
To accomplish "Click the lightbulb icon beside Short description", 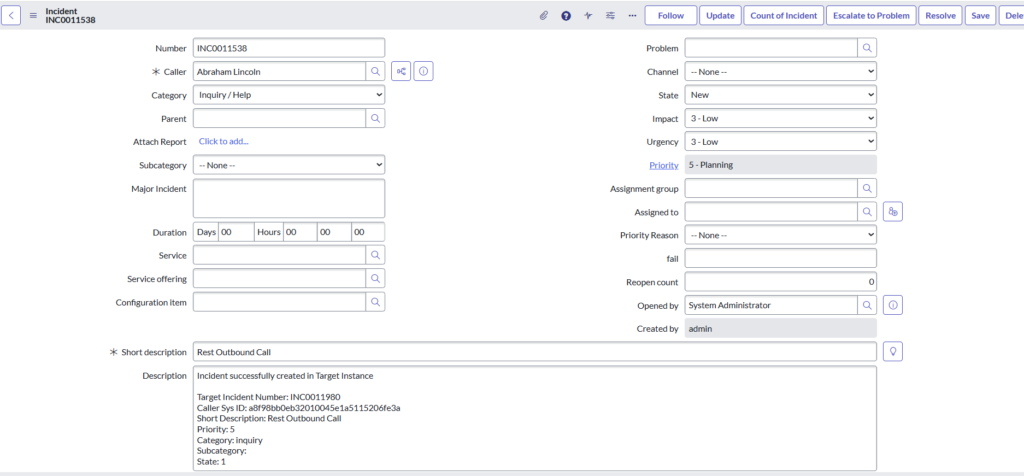I will pyautogui.click(x=893, y=351).
